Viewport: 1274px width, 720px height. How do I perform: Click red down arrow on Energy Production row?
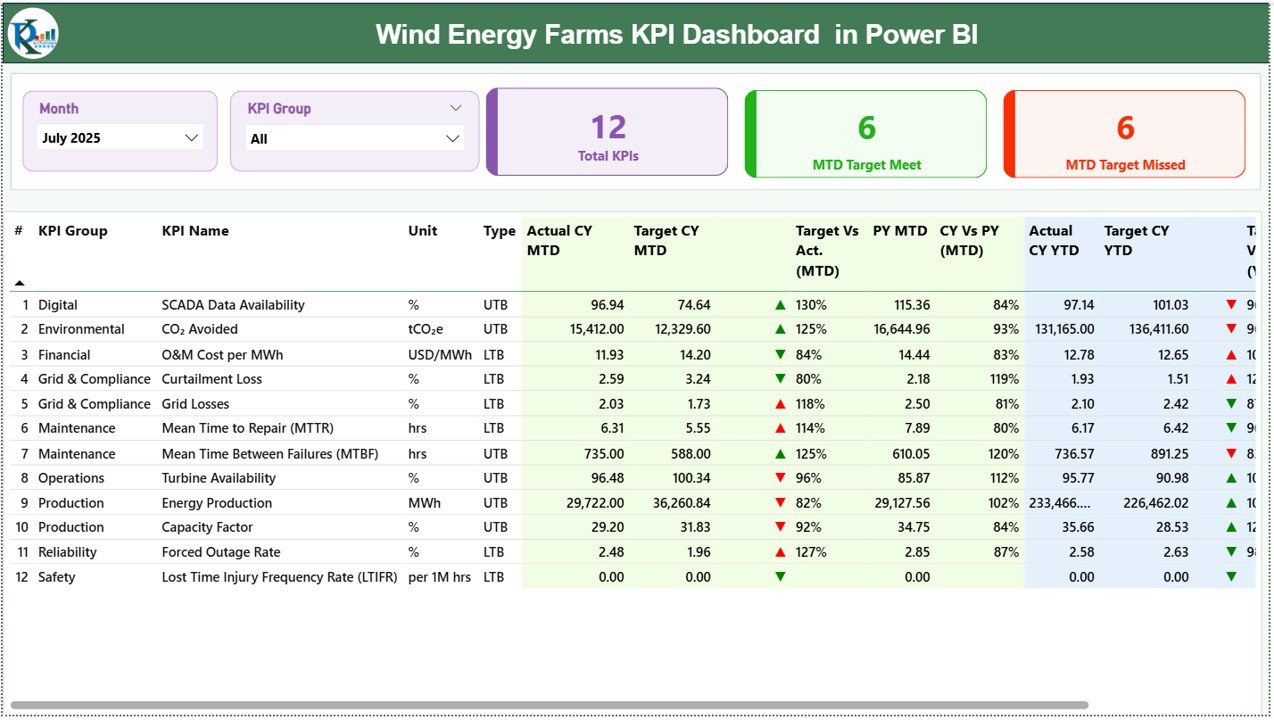point(779,502)
